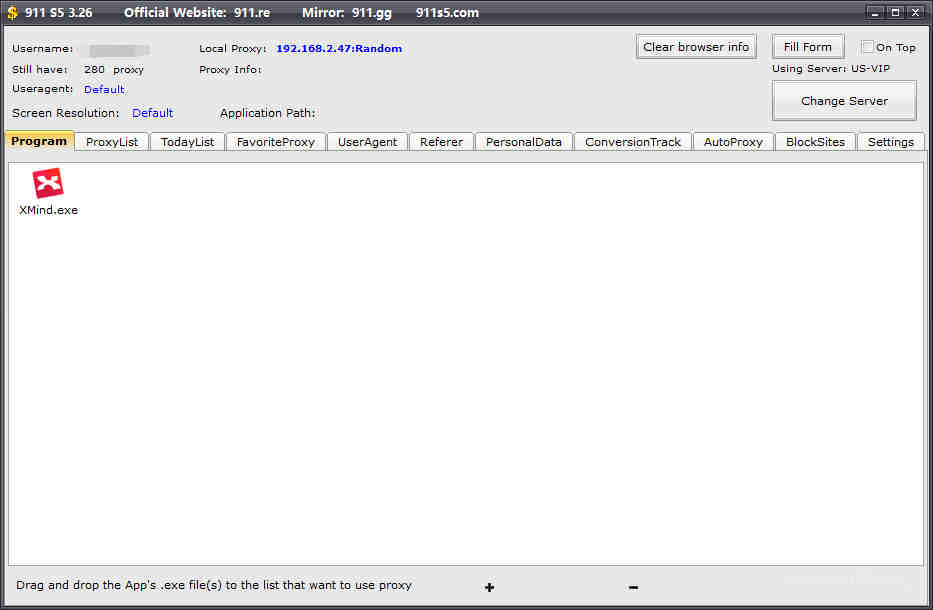Click the minus icon to remove program
The width and height of the screenshot is (933, 610).
(x=633, y=587)
